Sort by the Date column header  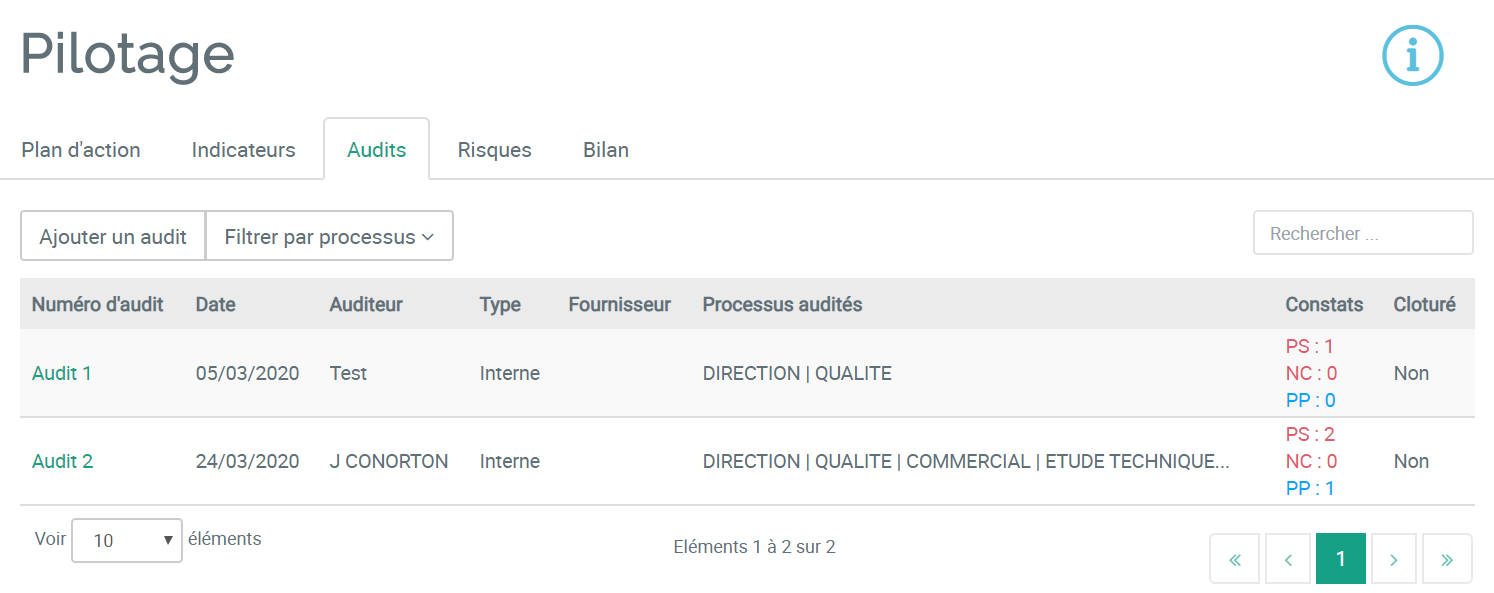[x=216, y=304]
